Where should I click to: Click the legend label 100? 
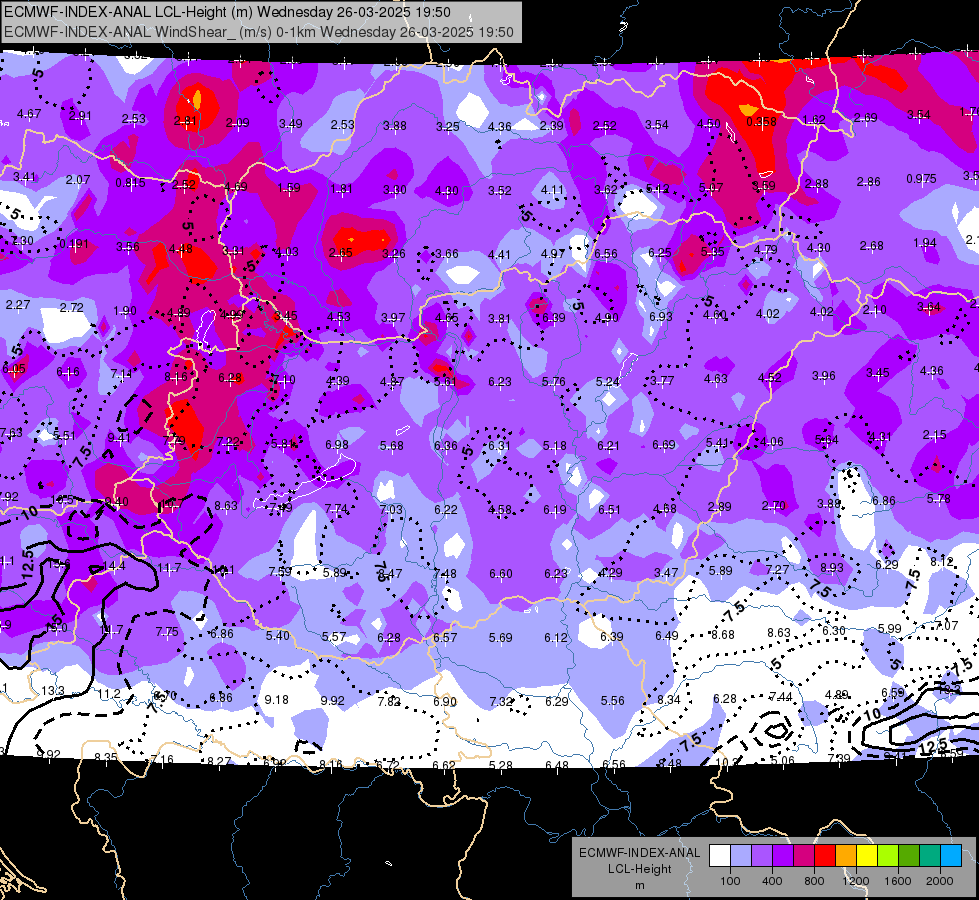(730, 881)
